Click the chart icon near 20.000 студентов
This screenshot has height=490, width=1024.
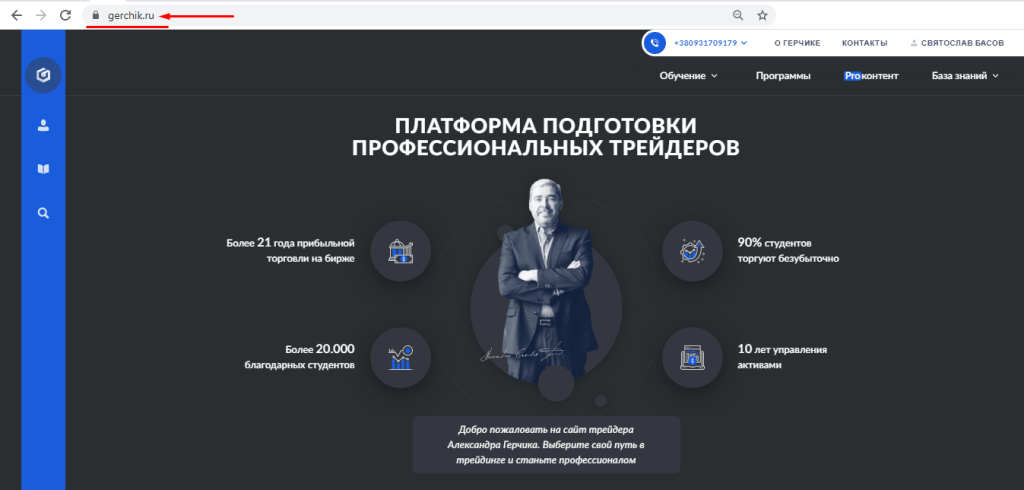(400, 357)
